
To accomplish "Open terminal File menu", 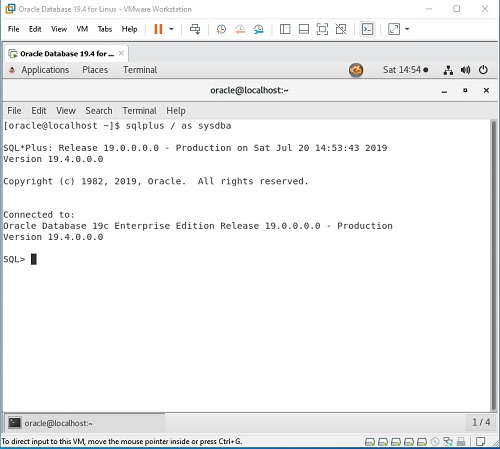I will pos(14,111).
